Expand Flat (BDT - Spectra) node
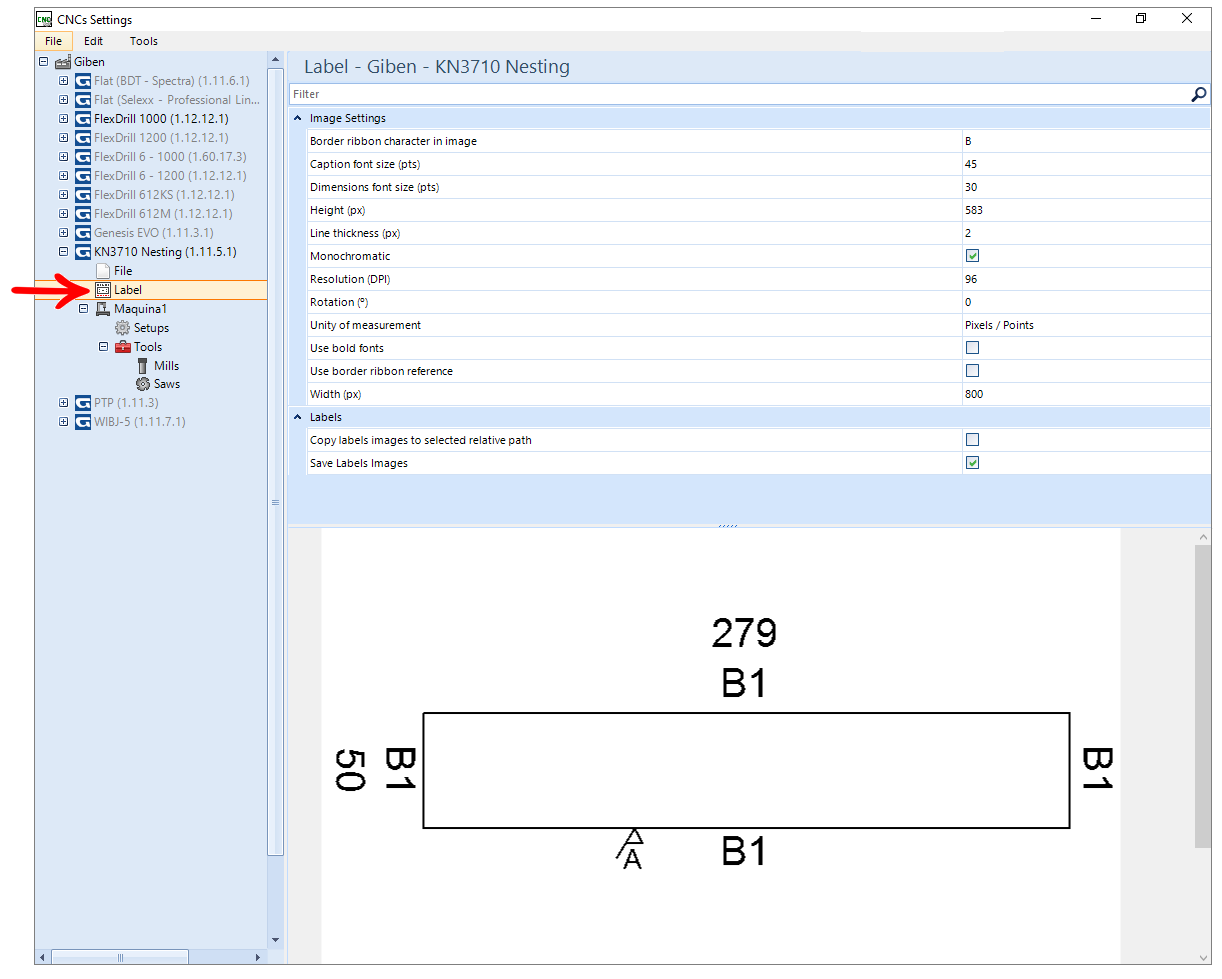The height and width of the screenshot is (979, 1222). 64,81
